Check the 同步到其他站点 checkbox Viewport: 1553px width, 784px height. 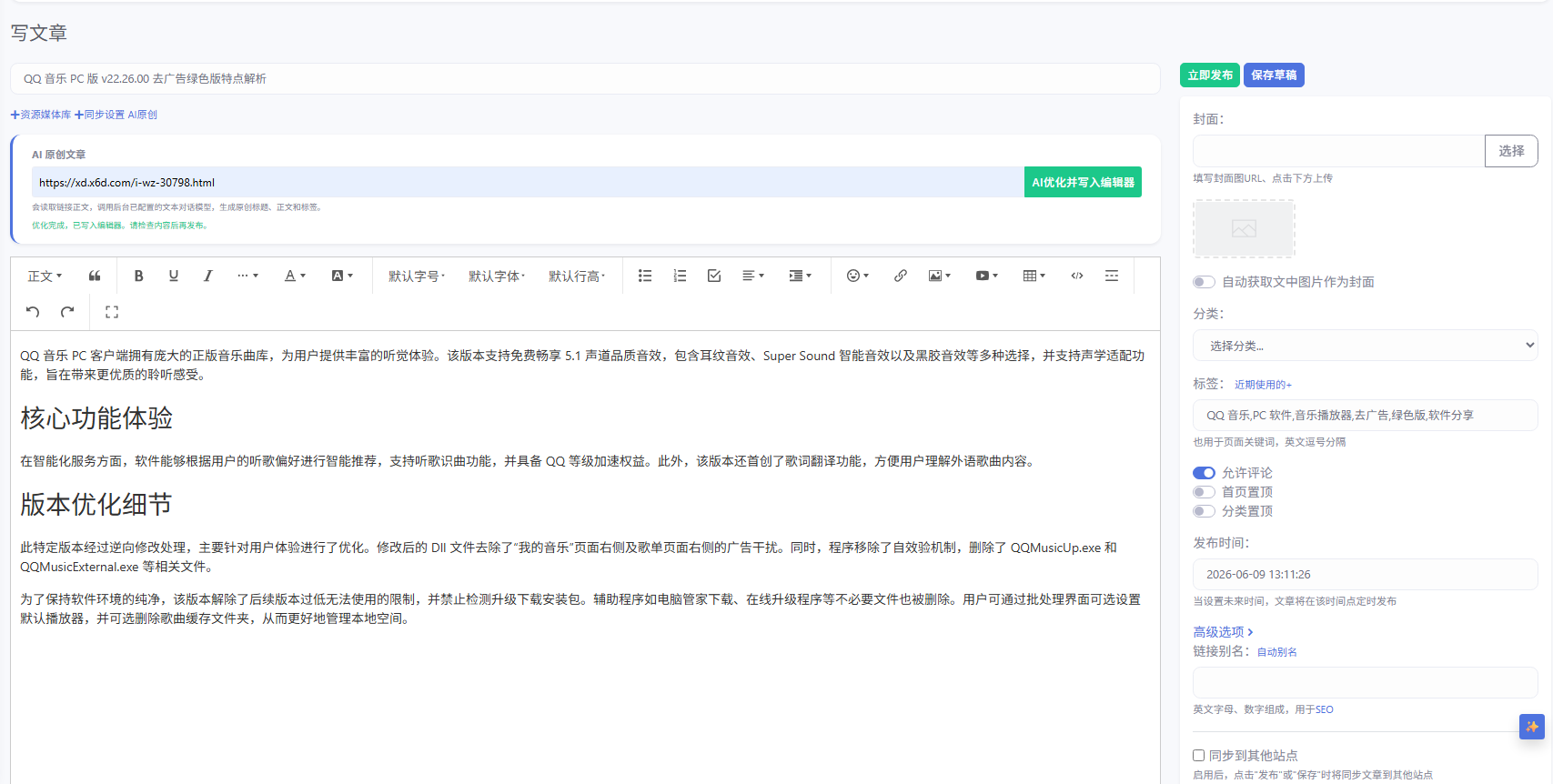pyautogui.click(x=1199, y=756)
